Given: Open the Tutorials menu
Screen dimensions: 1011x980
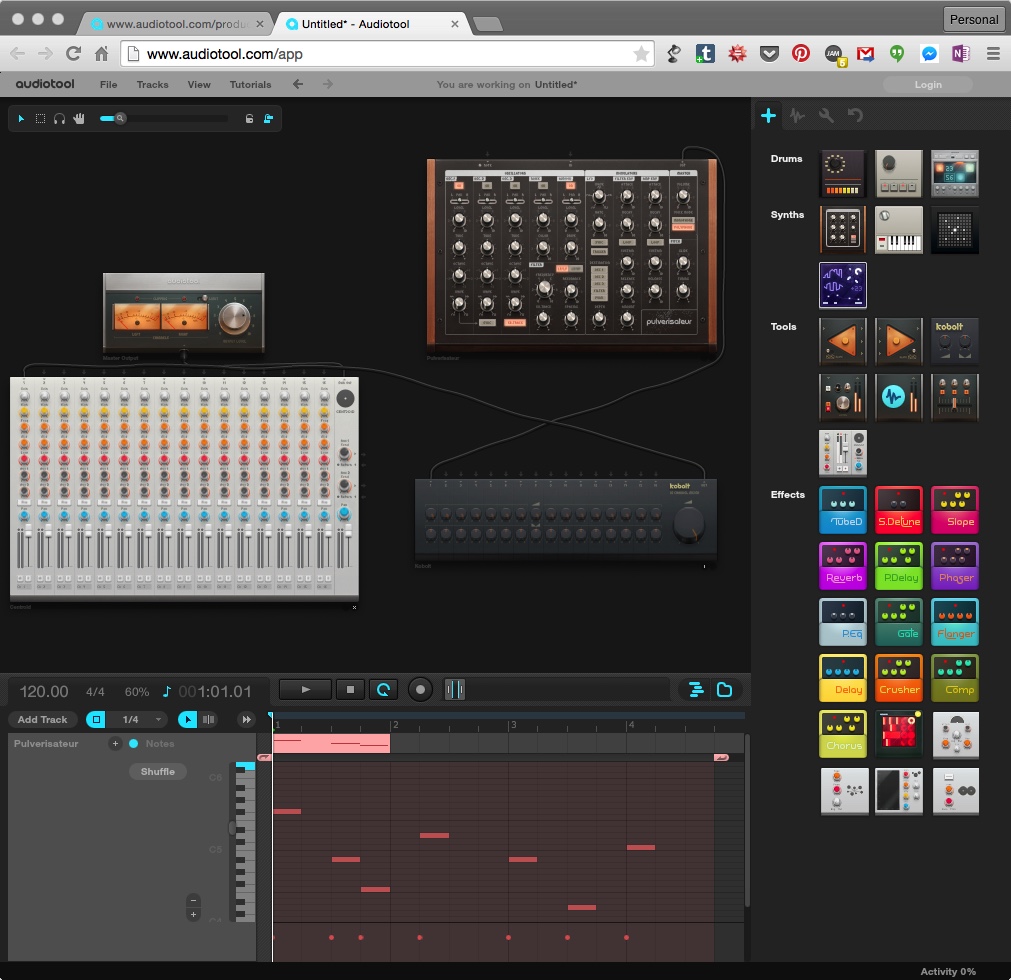Looking at the screenshot, I should click(x=250, y=84).
